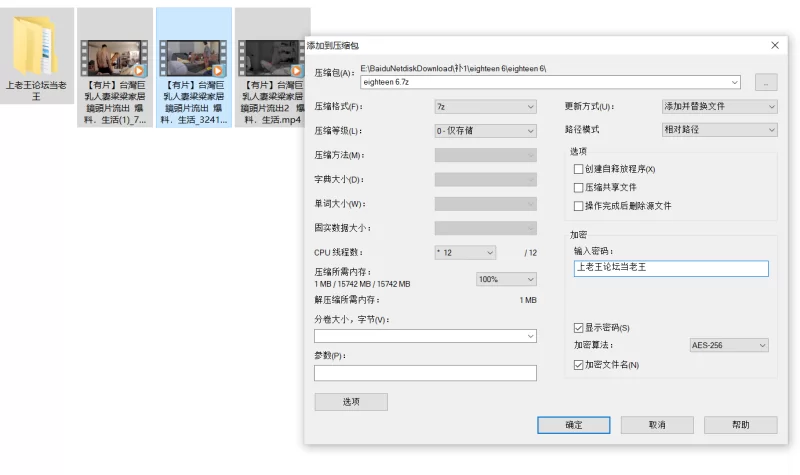Uncheck the 加密文件名 checkbox
This screenshot has height=475, width=800.
click(x=578, y=365)
